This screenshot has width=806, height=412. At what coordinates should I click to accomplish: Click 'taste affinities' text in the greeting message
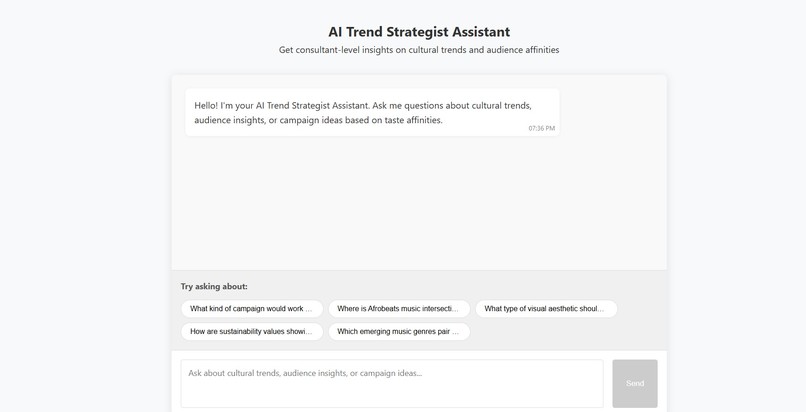tap(410, 120)
